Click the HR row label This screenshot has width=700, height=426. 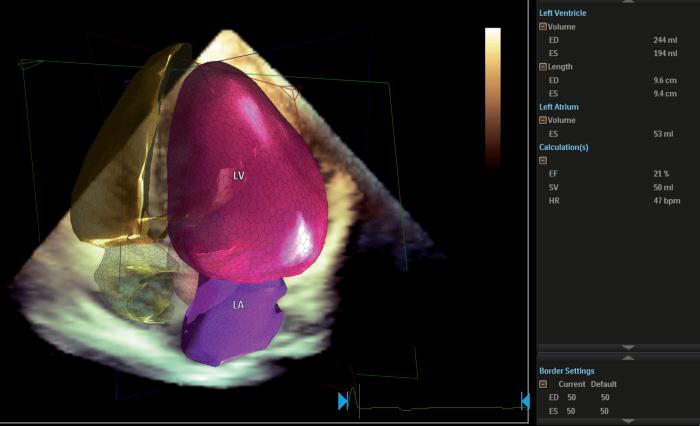(554, 200)
